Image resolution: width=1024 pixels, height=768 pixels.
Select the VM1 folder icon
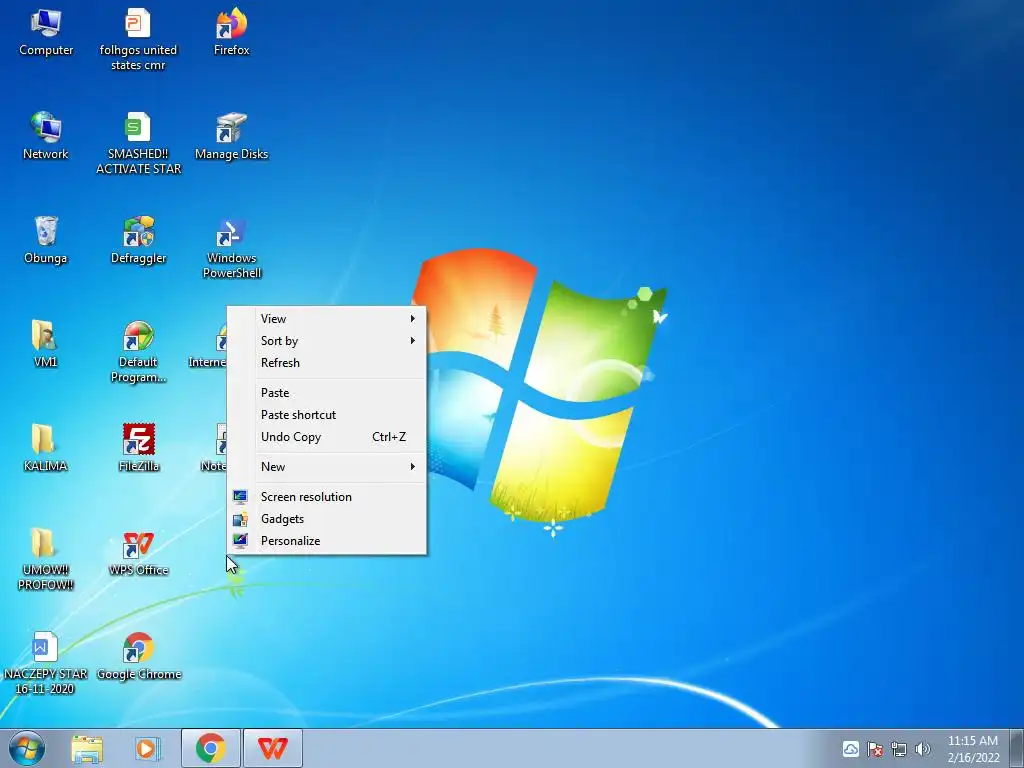[45, 344]
